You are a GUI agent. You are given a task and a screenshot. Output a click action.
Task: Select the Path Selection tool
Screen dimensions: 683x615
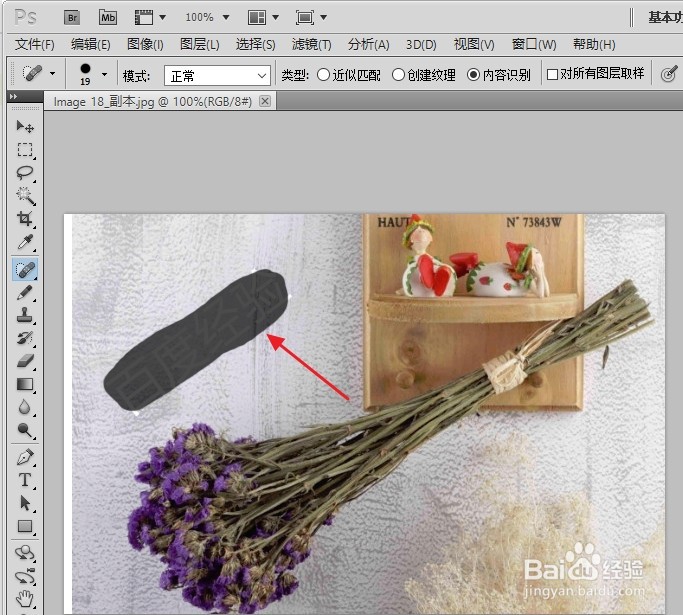coord(25,503)
